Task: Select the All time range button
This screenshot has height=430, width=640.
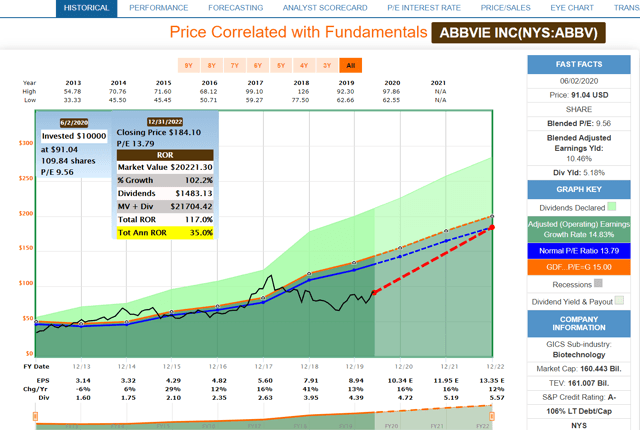Action: 351,65
